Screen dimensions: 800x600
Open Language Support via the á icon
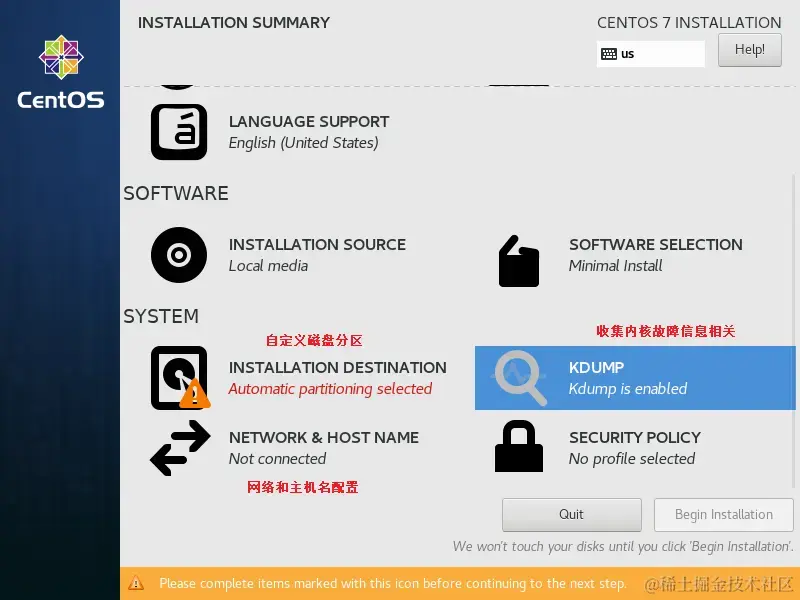(179, 132)
